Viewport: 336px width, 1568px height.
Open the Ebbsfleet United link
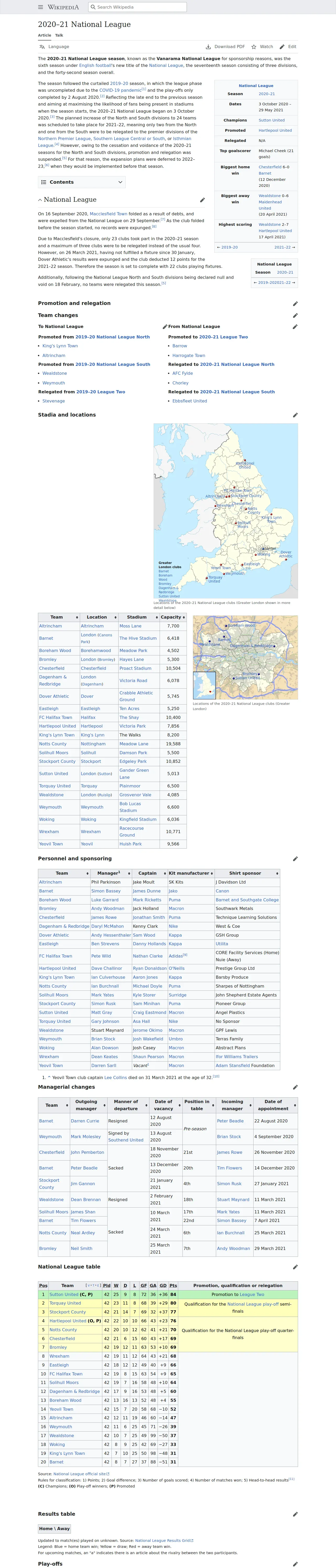click(190, 401)
